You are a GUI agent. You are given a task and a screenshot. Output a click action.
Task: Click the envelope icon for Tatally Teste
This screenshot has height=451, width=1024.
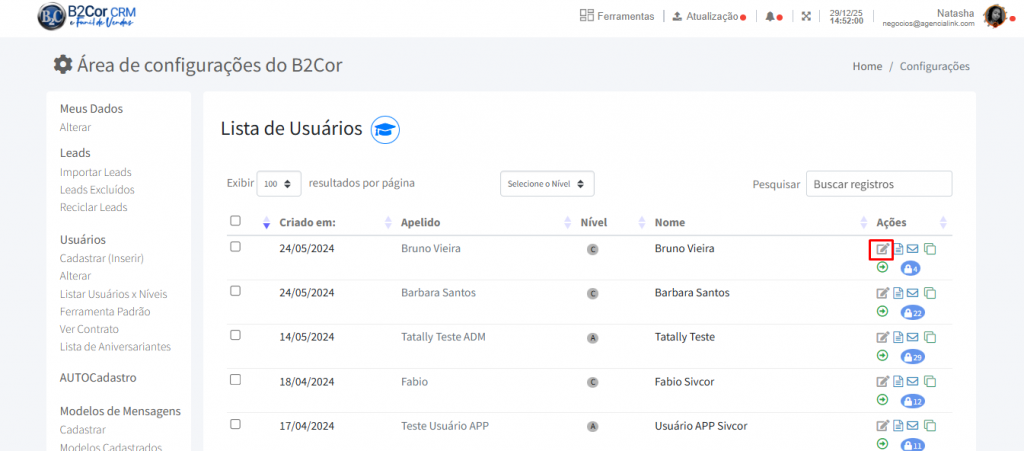coord(913,337)
